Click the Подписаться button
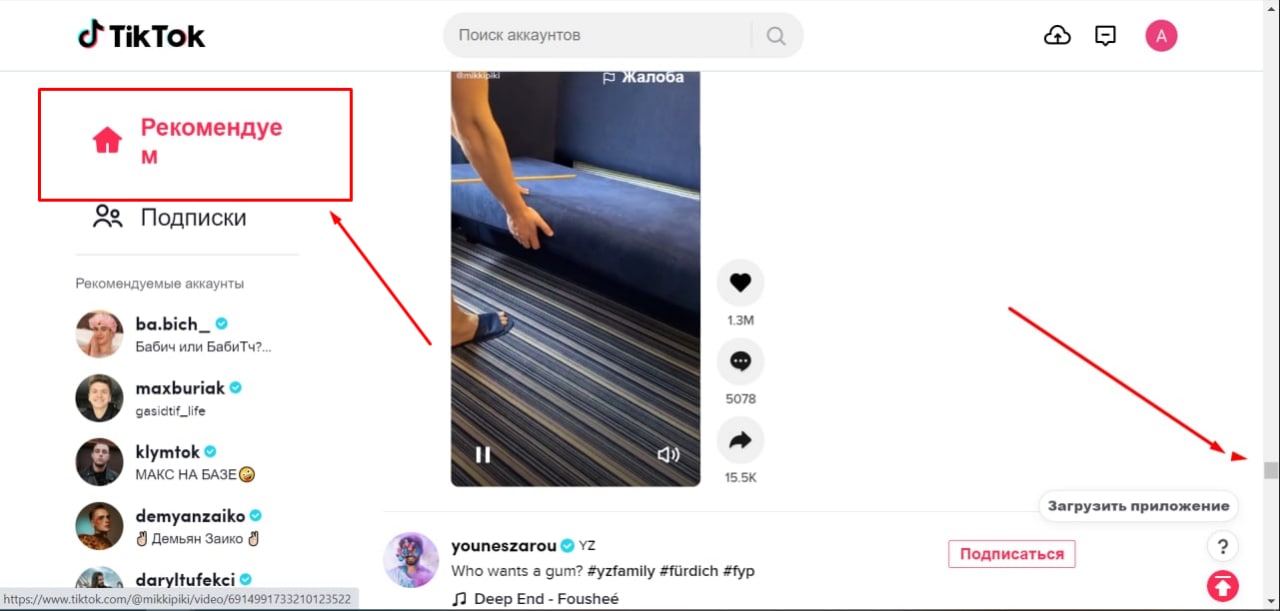Screen dimensions: 1280x611 tap(1012, 554)
